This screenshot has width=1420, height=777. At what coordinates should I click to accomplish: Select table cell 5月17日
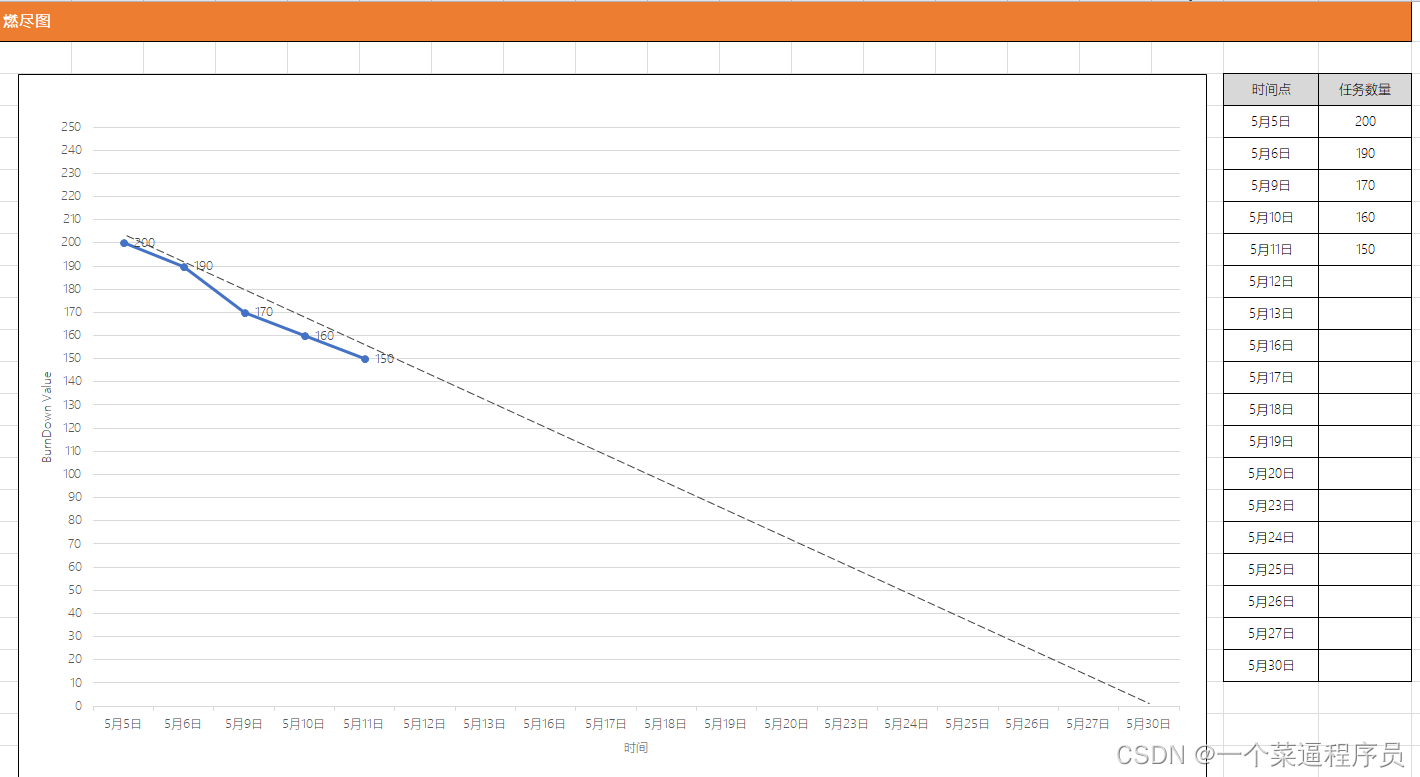1271,377
